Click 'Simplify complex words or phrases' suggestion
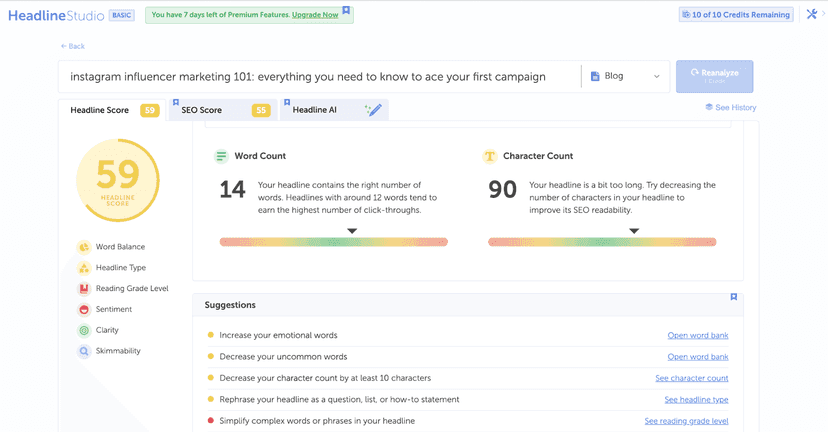The image size is (828, 432). coord(317,421)
